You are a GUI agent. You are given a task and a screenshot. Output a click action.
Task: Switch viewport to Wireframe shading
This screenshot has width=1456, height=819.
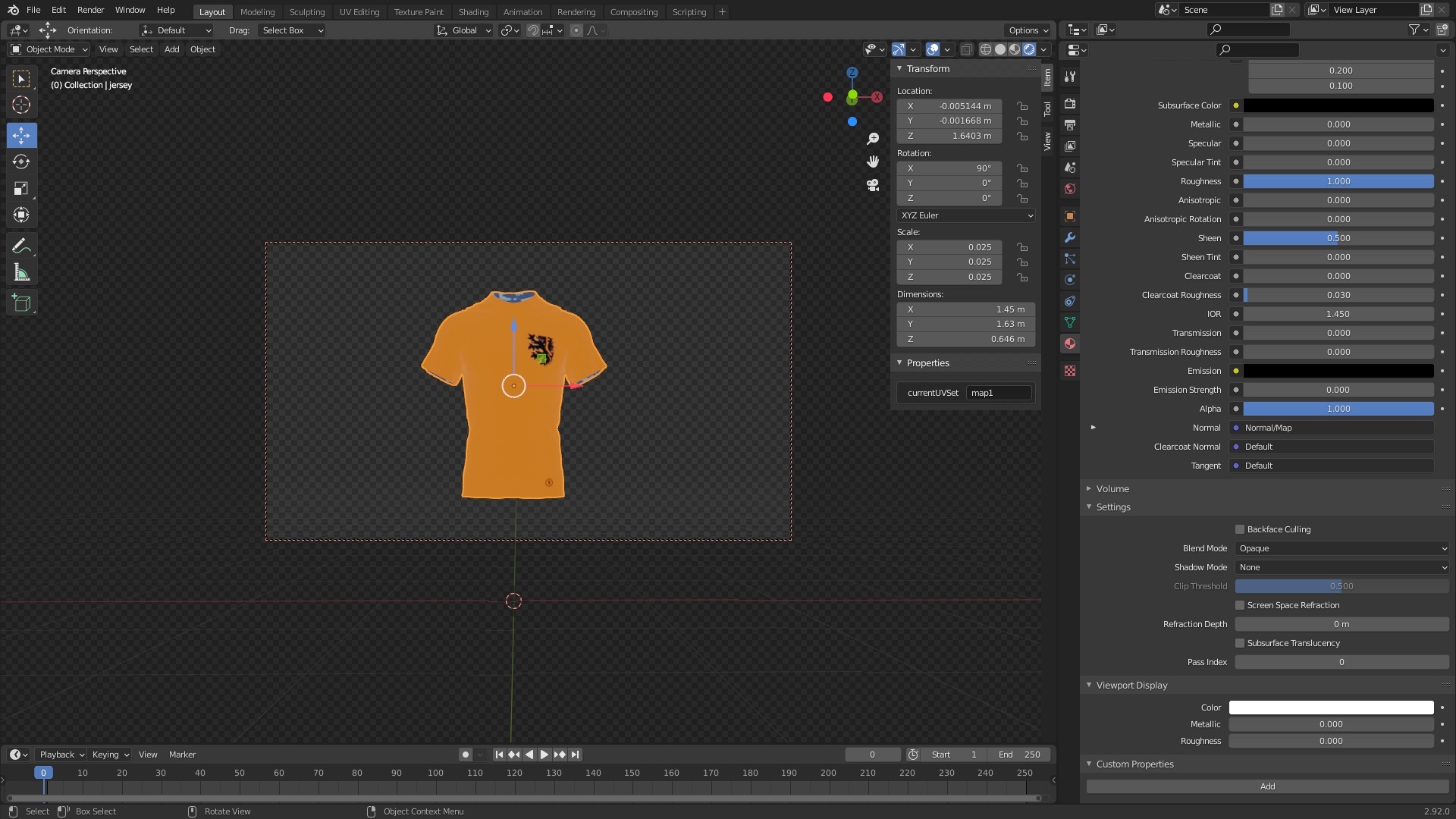pyautogui.click(x=986, y=49)
